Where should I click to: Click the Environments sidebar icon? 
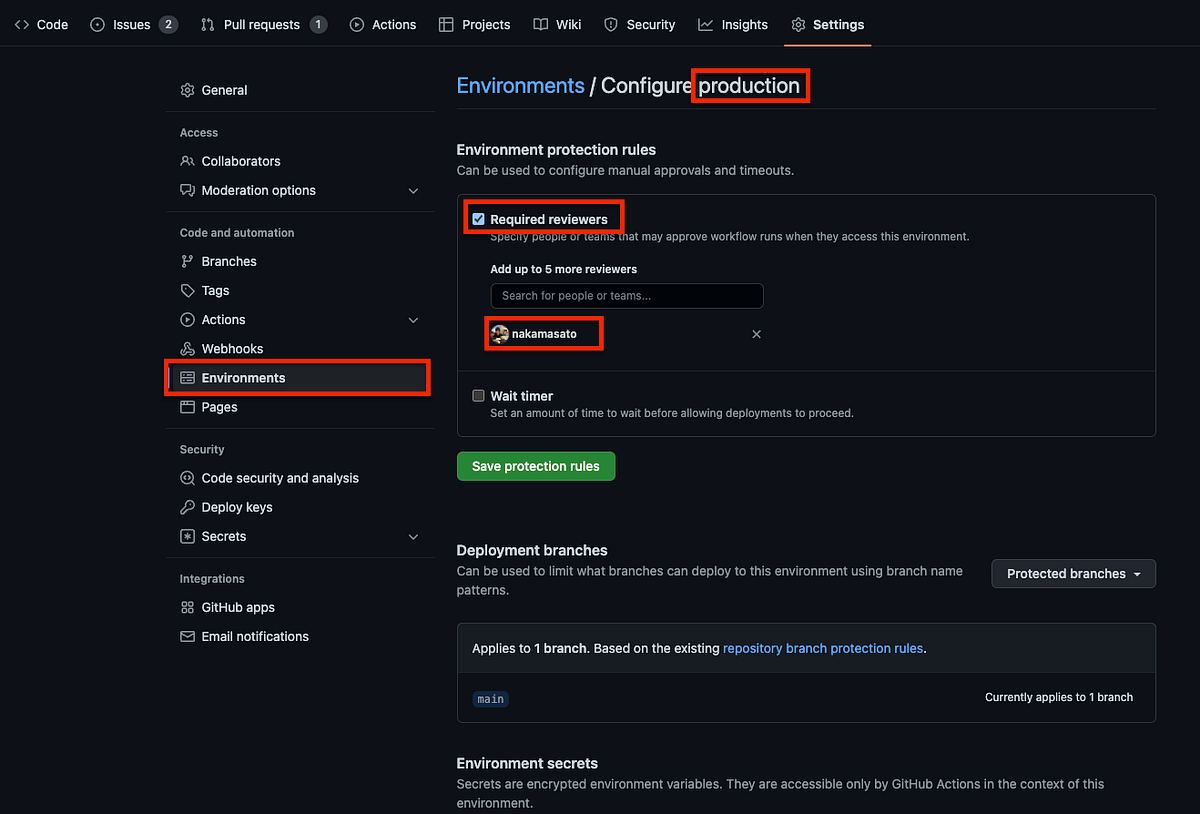coord(187,377)
